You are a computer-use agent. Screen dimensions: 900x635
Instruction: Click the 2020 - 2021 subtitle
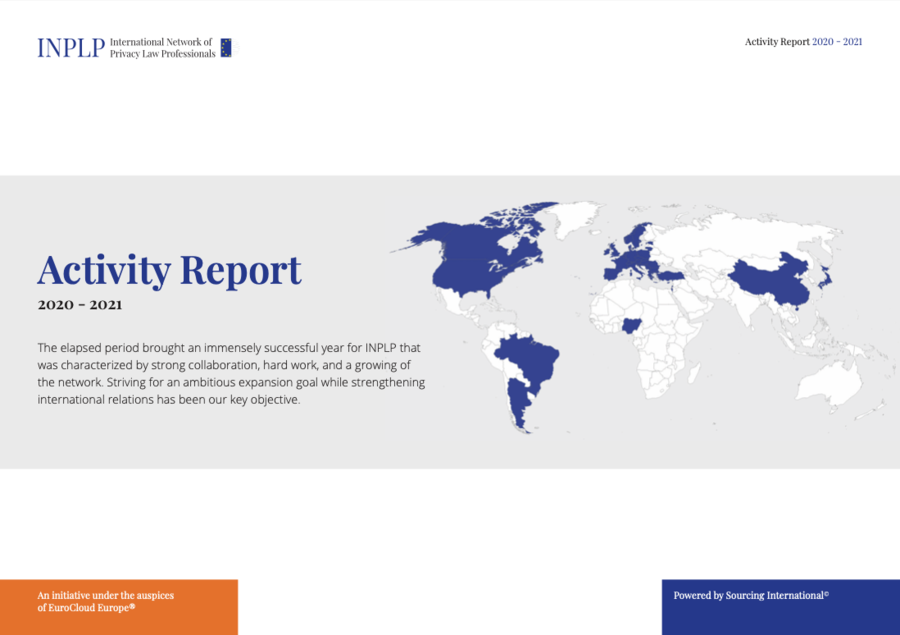pos(80,305)
